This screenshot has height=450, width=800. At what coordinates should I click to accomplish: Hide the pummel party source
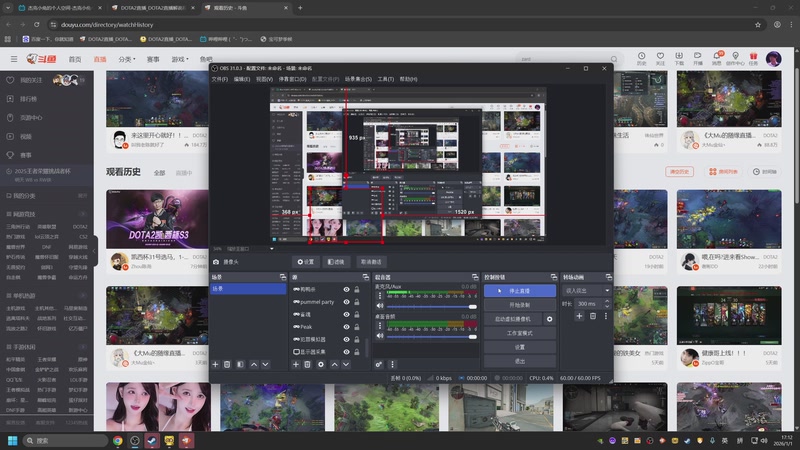[346, 301]
